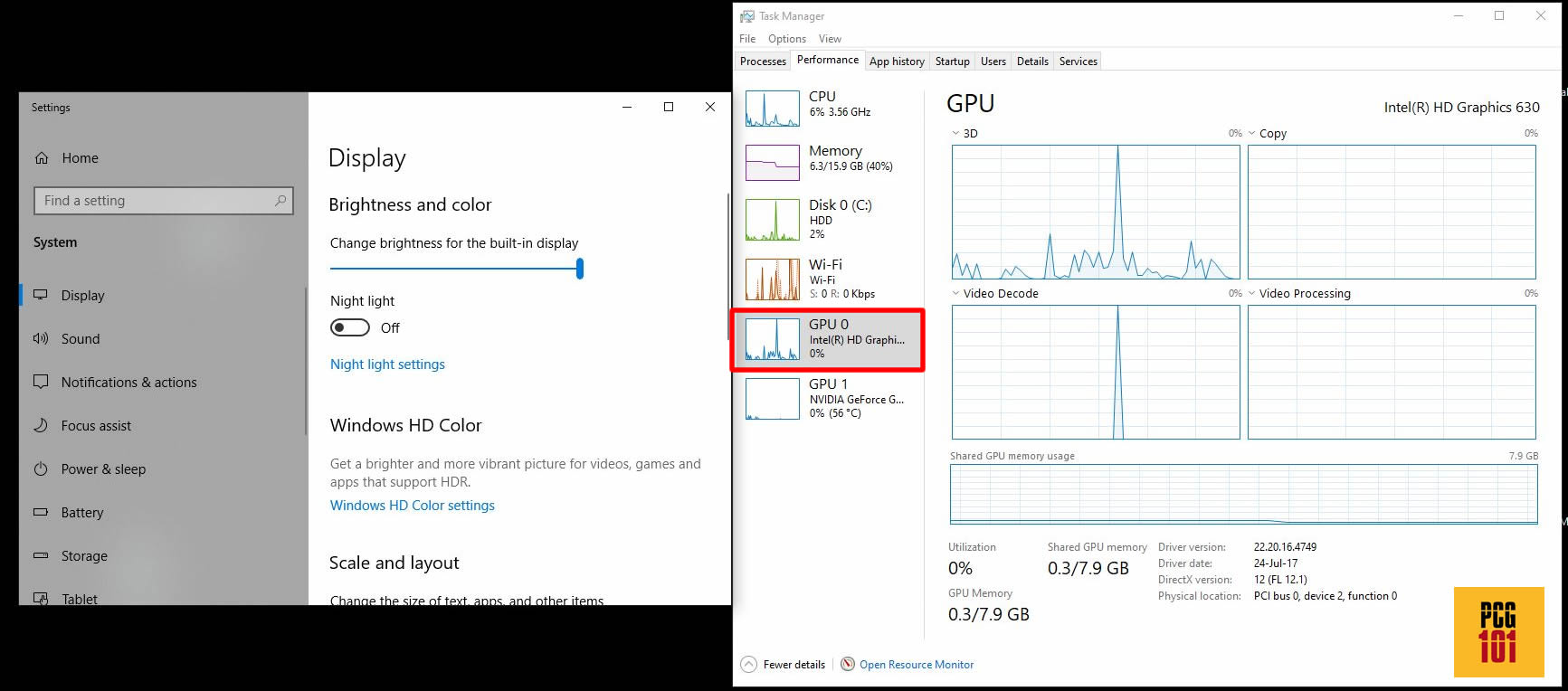Open the Options menu in Task Manager
This screenshot has width=1568, height=691.
tap(787, 39)
